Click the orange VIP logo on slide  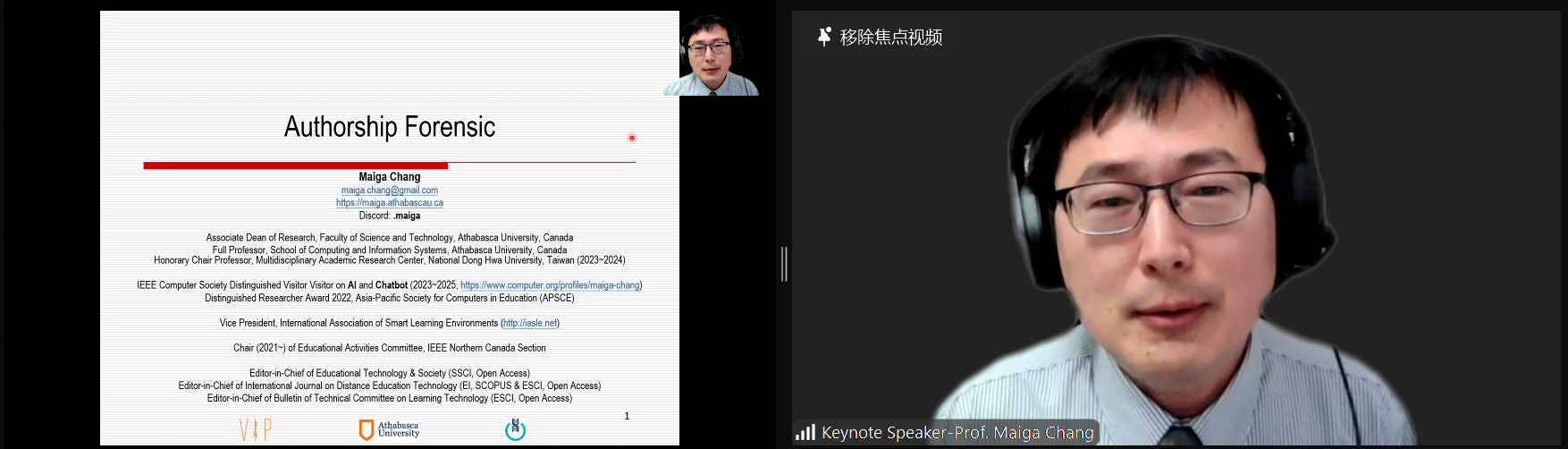click(x=255, y=430)
